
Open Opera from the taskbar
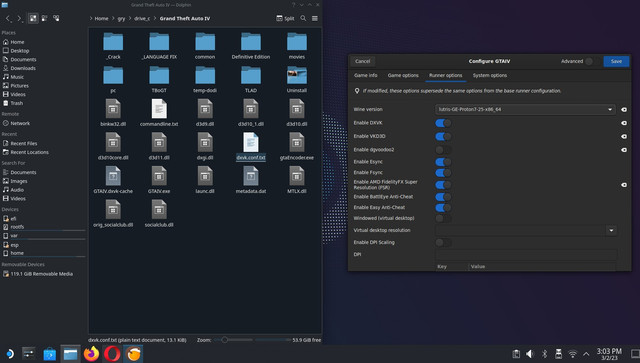pyautogui.click(x=112, y=354)
